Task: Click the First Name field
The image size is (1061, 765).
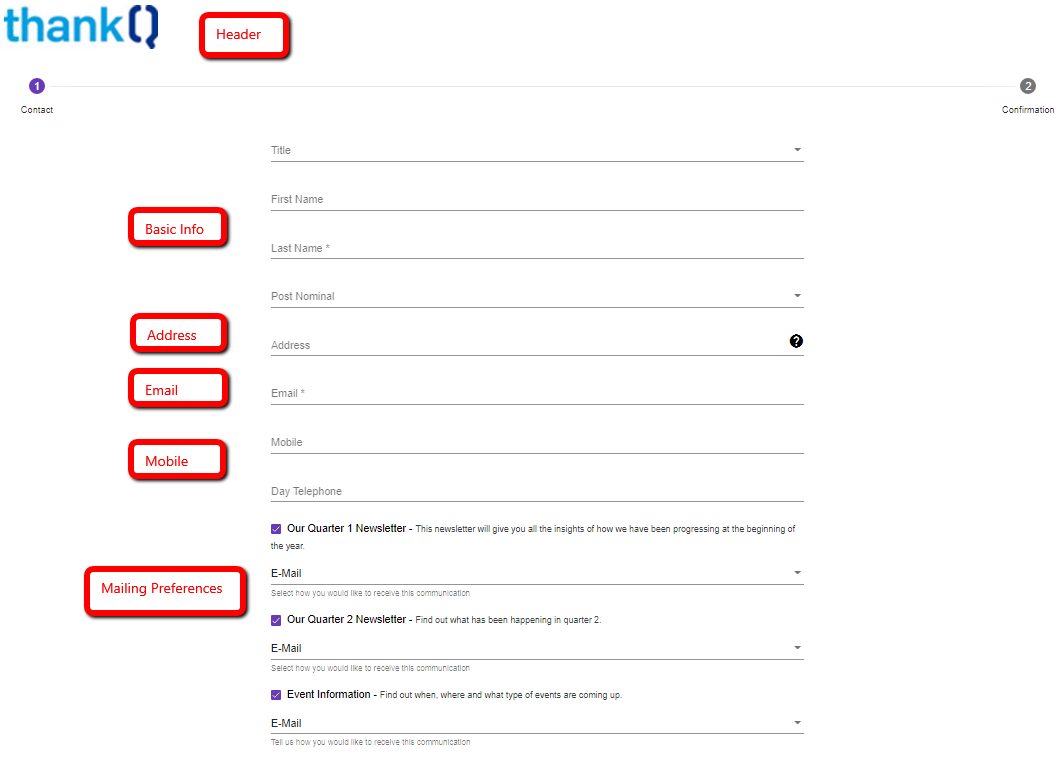Action: coord(536,199)
